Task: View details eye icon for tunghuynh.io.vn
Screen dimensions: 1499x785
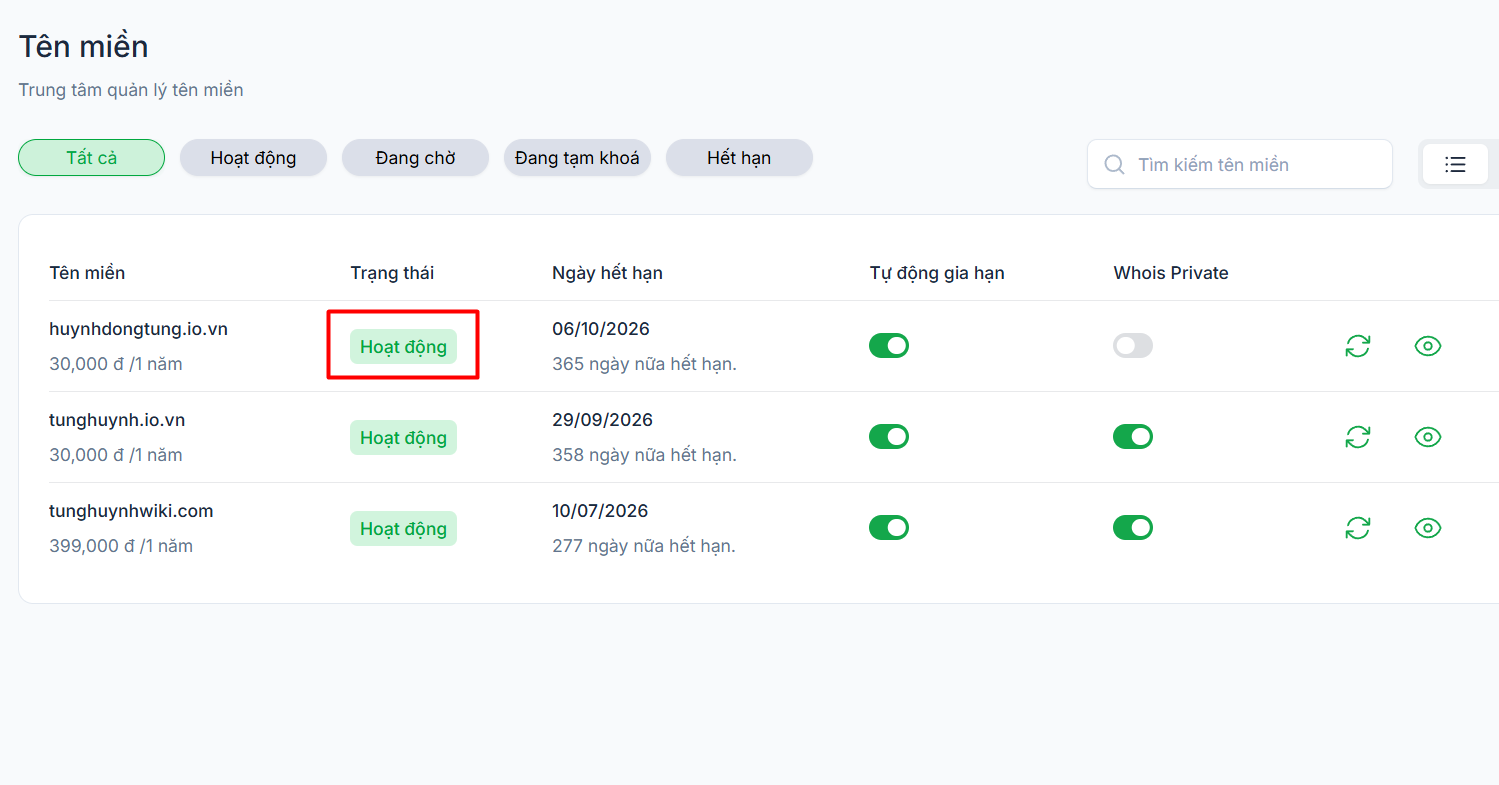Action: pos(1428,437)
